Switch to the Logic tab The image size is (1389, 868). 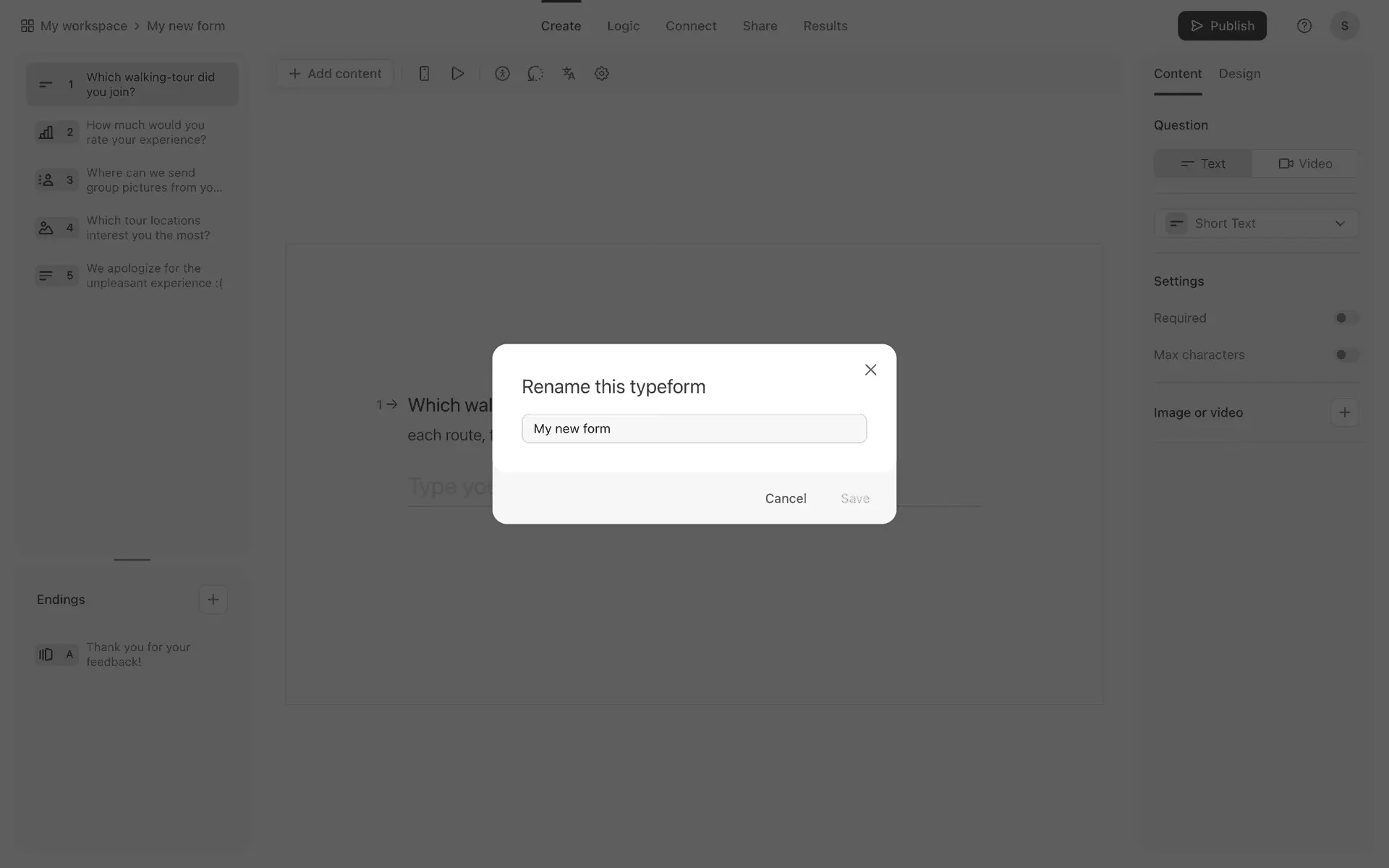tap(623, 26)
